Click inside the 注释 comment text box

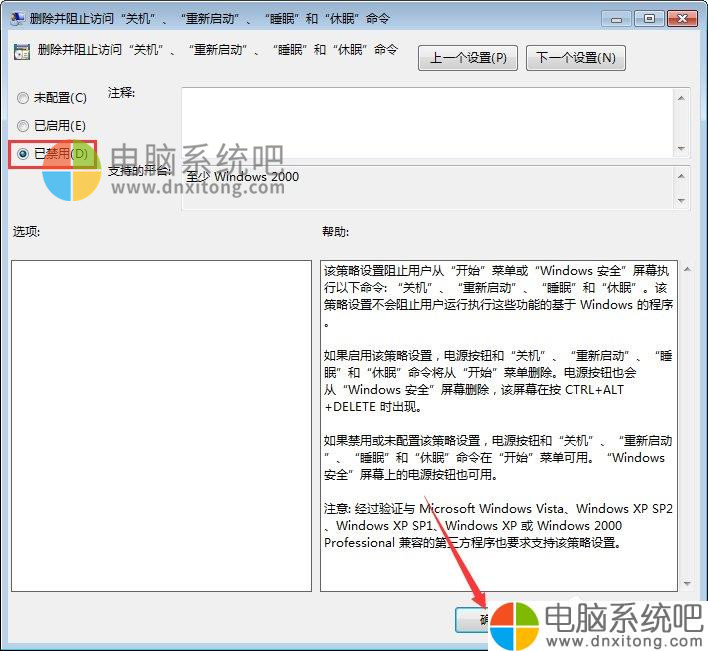(x=427, y=122)
